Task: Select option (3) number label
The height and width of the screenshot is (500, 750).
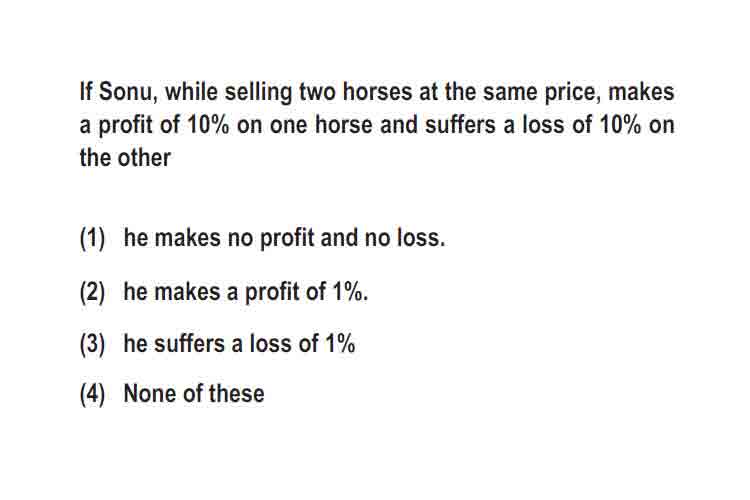Action: pos(92,344)
